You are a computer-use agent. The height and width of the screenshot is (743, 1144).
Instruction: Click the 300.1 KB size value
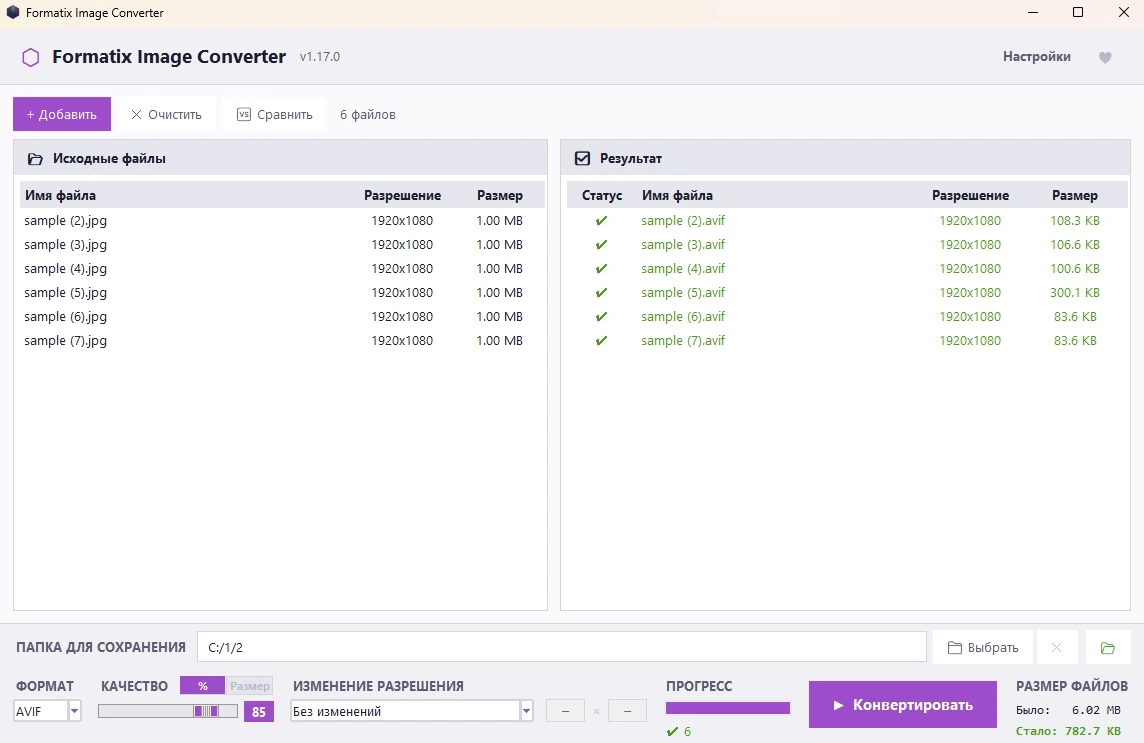1075,293
